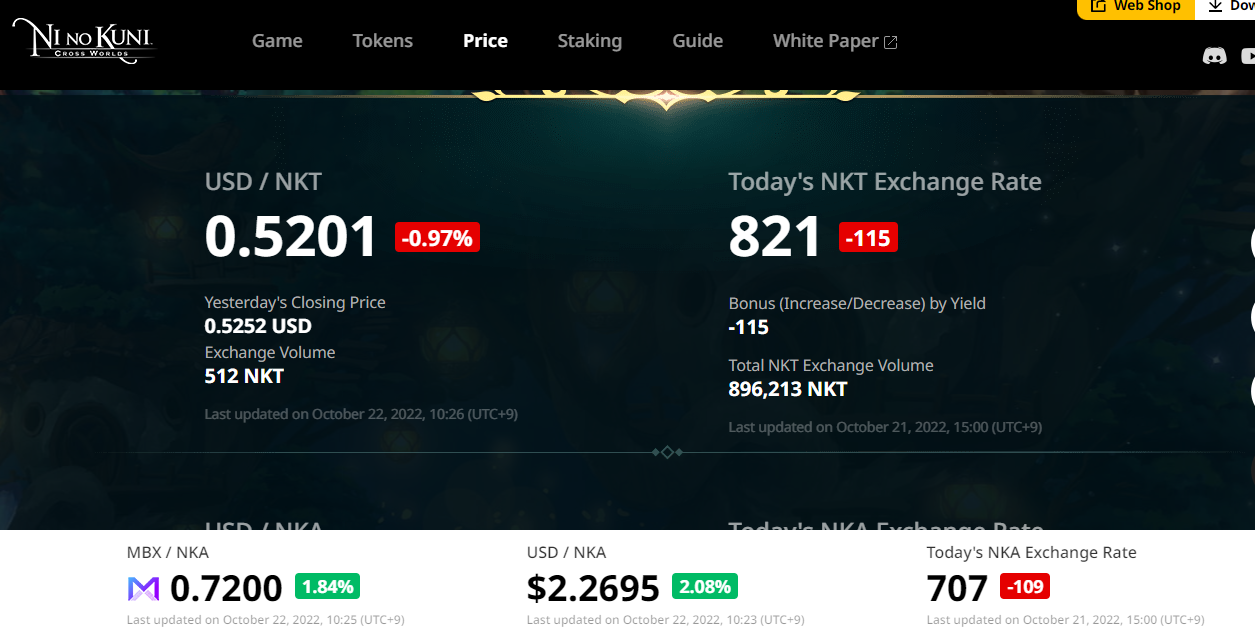
Task: Open the Tokens menu
Action: (x=383, y=41)
